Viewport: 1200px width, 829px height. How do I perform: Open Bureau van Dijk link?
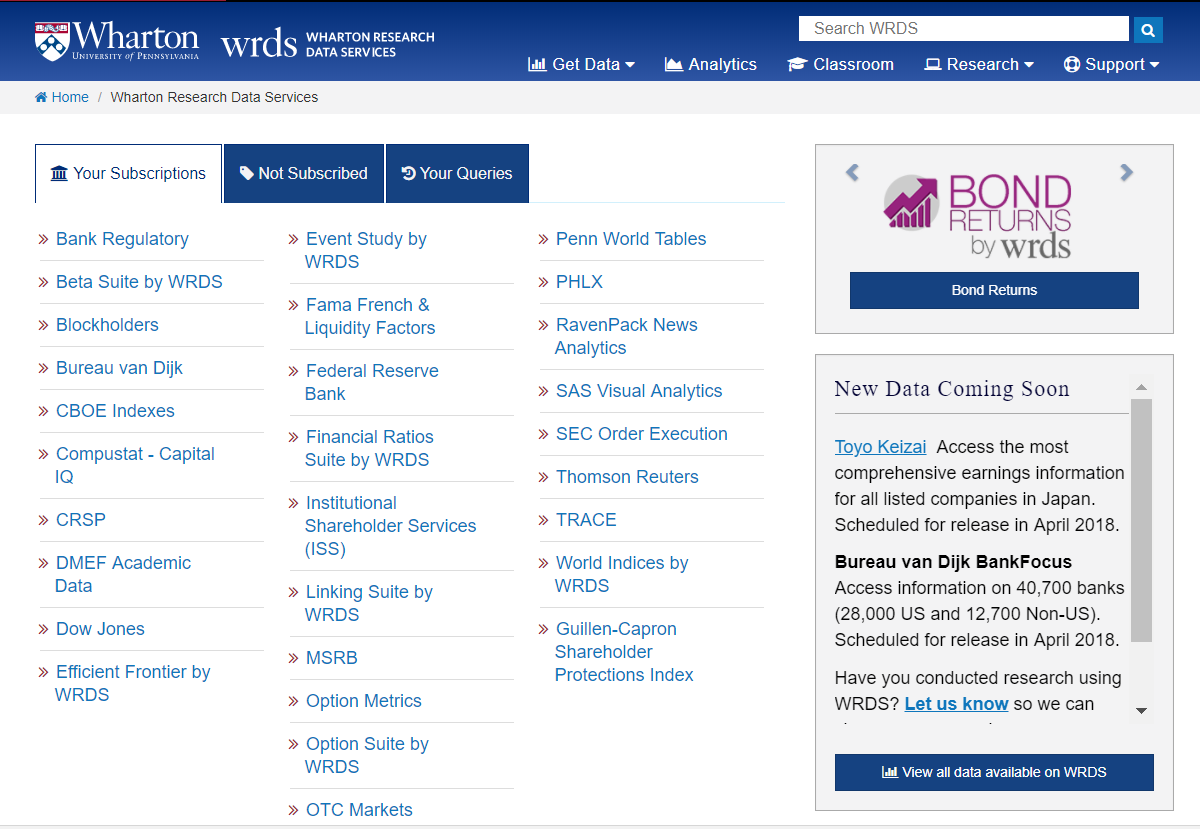119,368
